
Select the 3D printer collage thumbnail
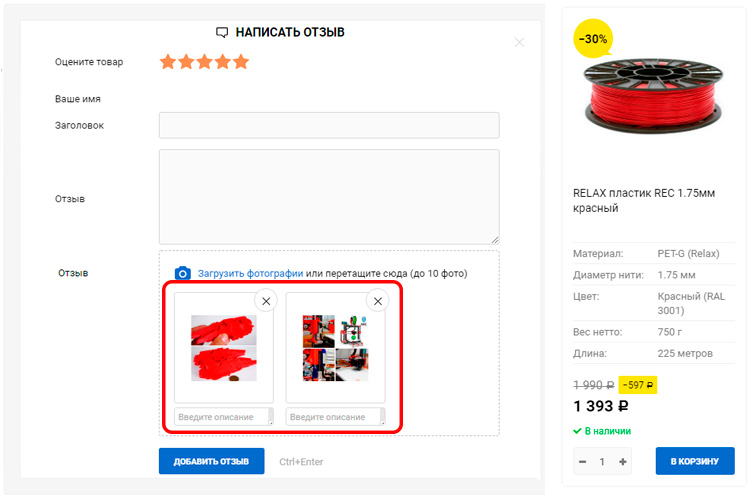pos(336,348)
